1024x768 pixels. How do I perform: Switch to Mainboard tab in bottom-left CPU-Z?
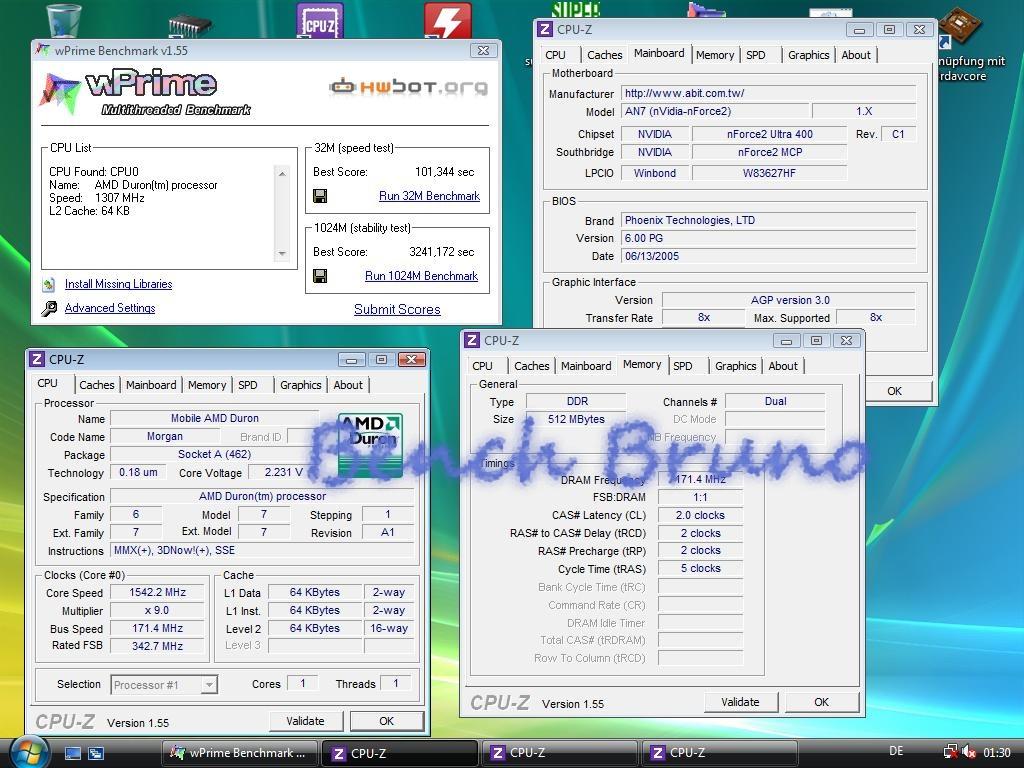click(151, 385)
